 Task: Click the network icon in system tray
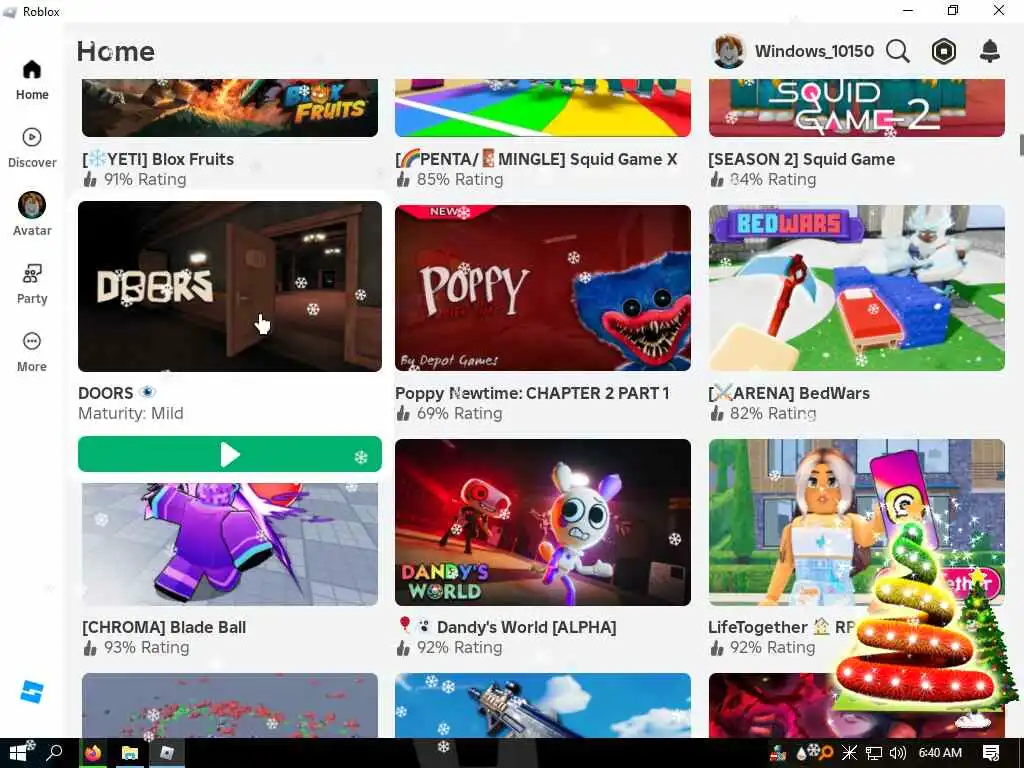coord(874,754)
